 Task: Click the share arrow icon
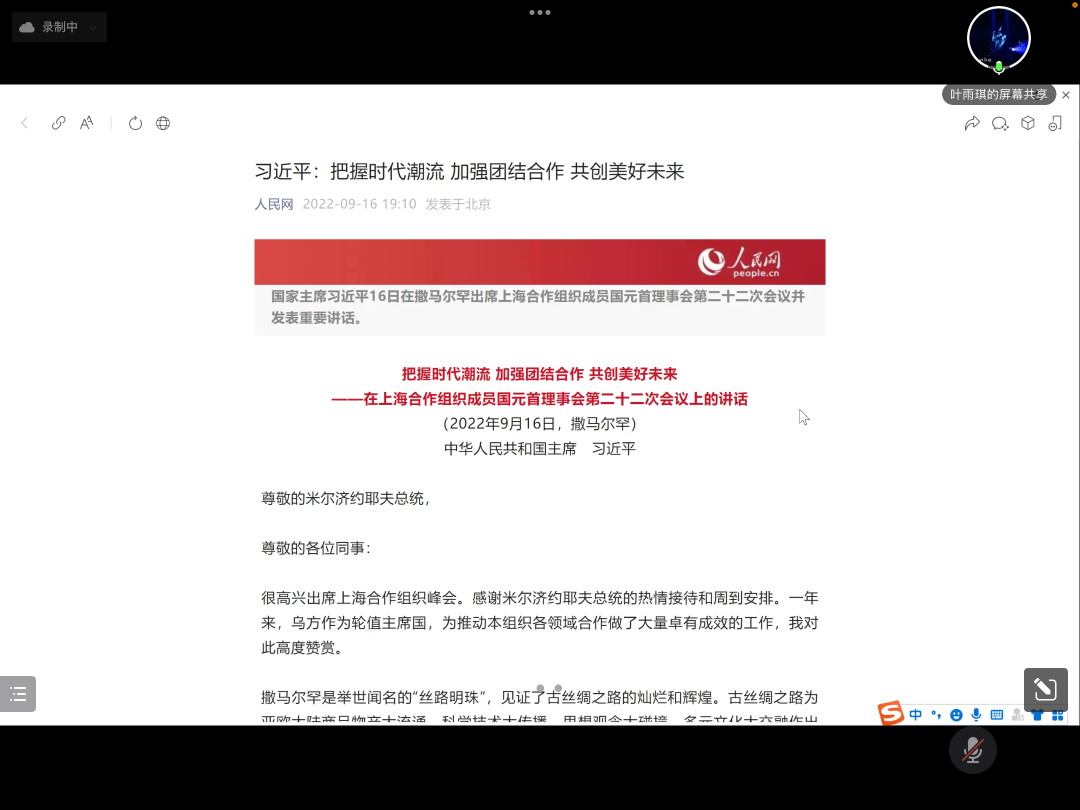(971, 123)
